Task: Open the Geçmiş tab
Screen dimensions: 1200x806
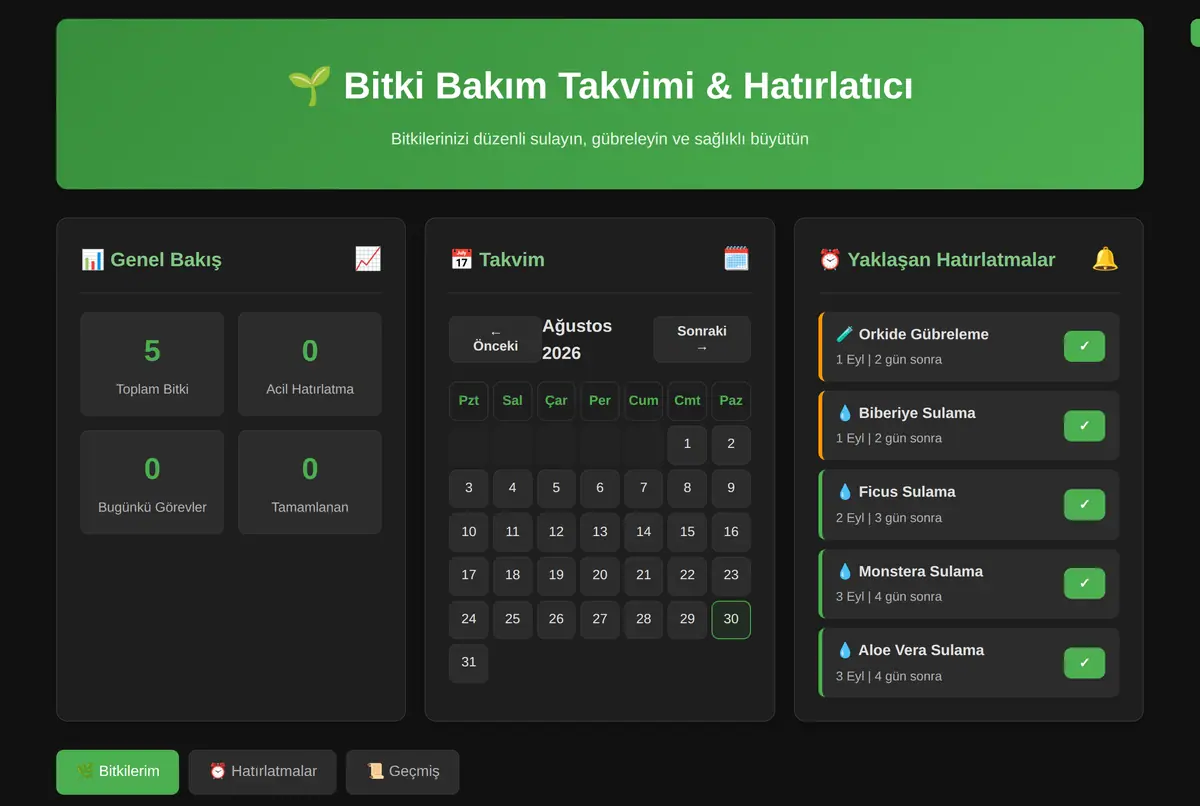Action: click(403, 771)
